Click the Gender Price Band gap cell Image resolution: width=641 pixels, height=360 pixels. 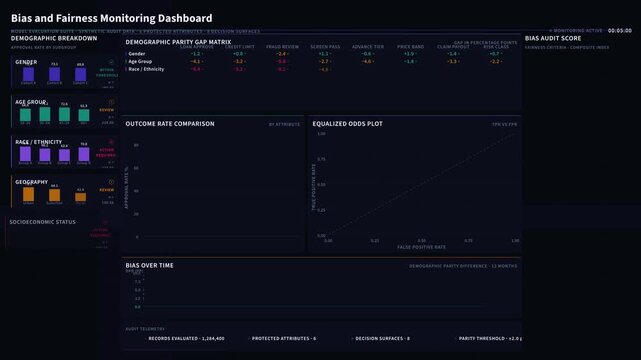(x=410, y=54)
